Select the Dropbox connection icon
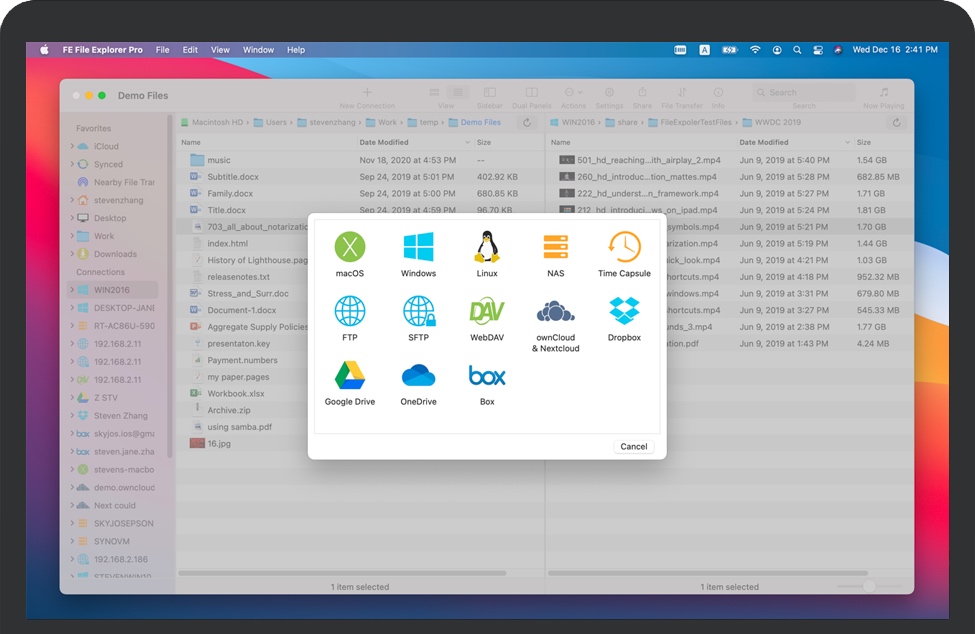The image size is (975, 634). (624, 311)
